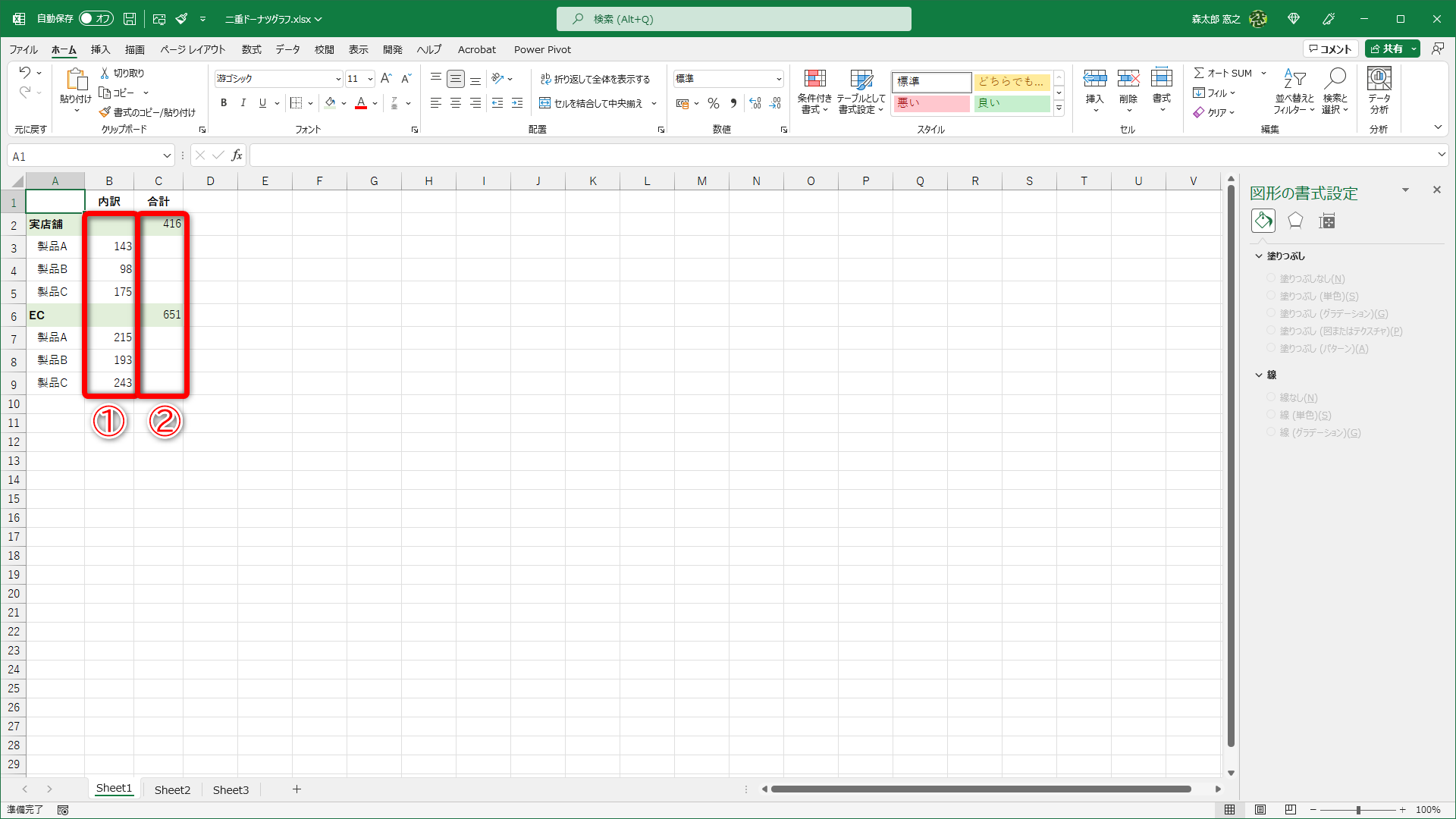
Task: Click the Format as Table icon
Action: point(861,79)
